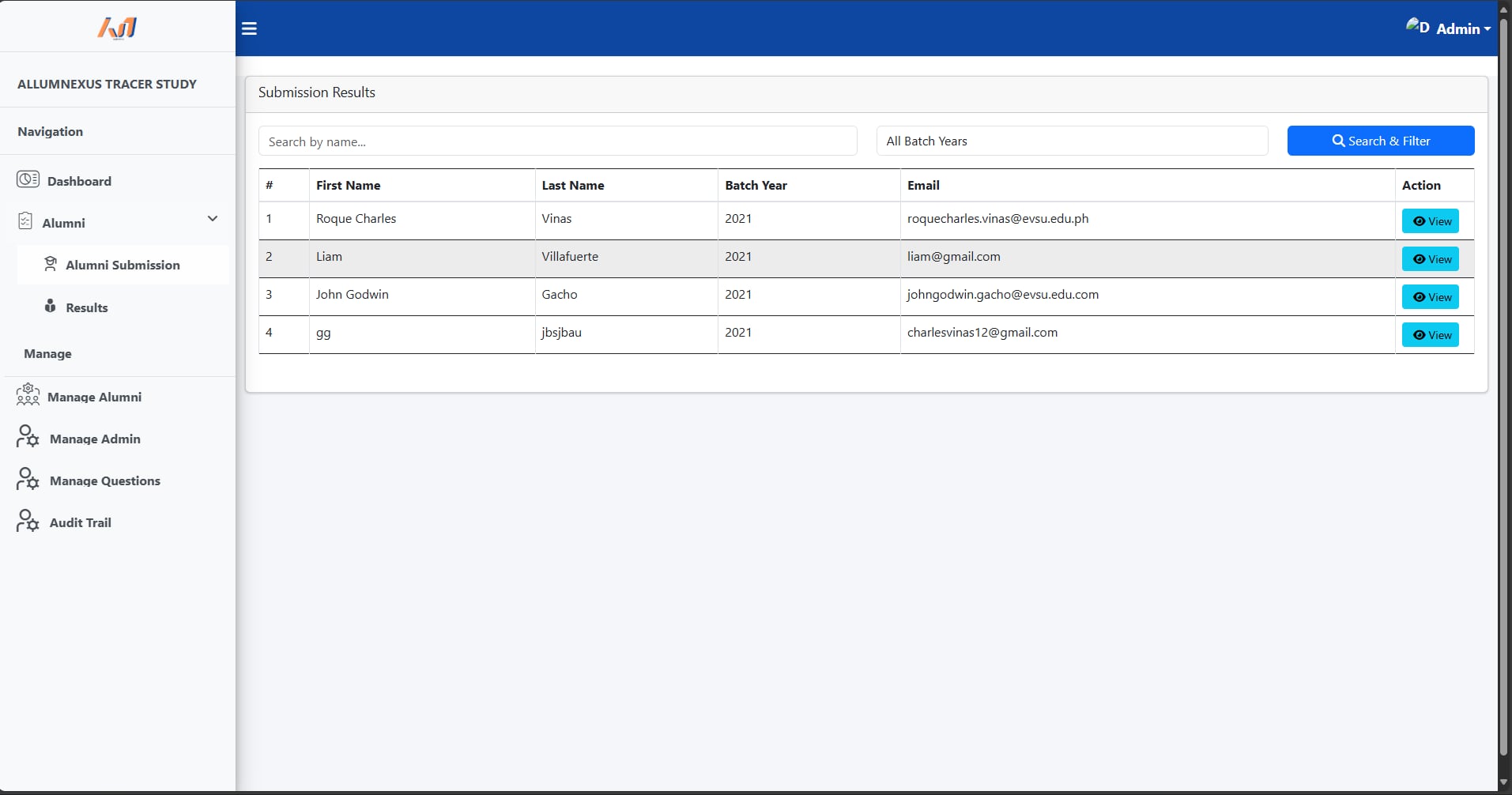Screen dimensions: 1512x795
Task: View Roque Charles Vinas submission
Action: pyautogui.click(x=1430, y=221)
